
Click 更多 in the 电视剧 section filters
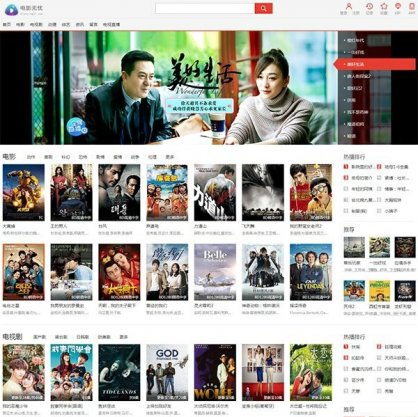coord(124,337)
